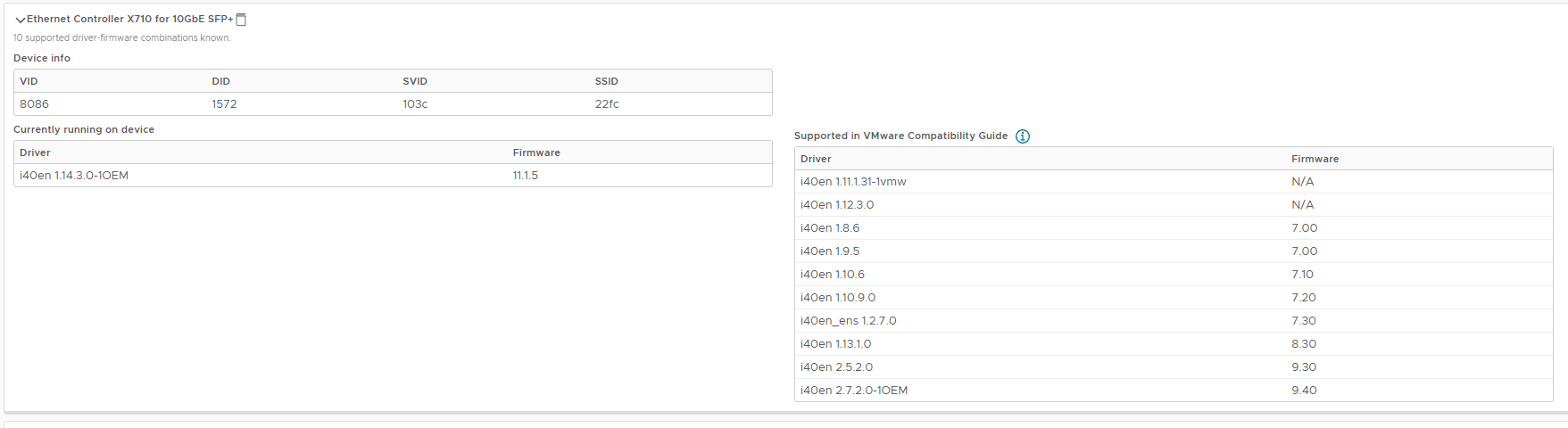The image size is (1568, 428).
Task: Select the i40en 1.10.9.0 driver row
Action: (1174, 298)
